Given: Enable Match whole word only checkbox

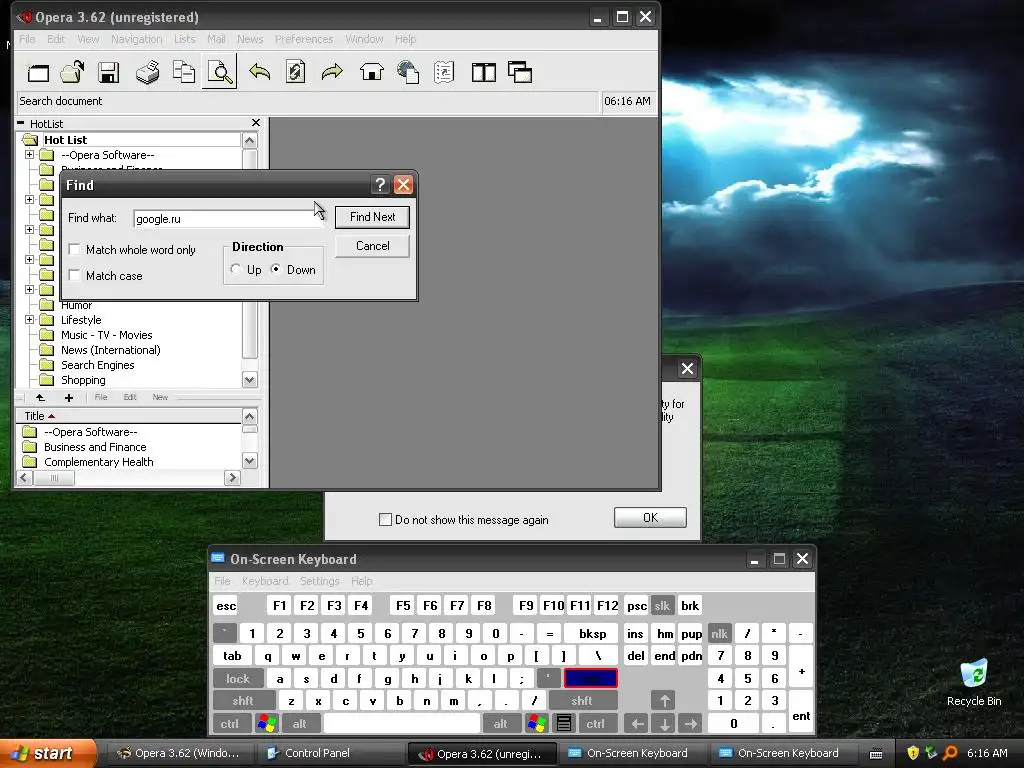Looking at the screenshot, I should click(x=74, y=249).
